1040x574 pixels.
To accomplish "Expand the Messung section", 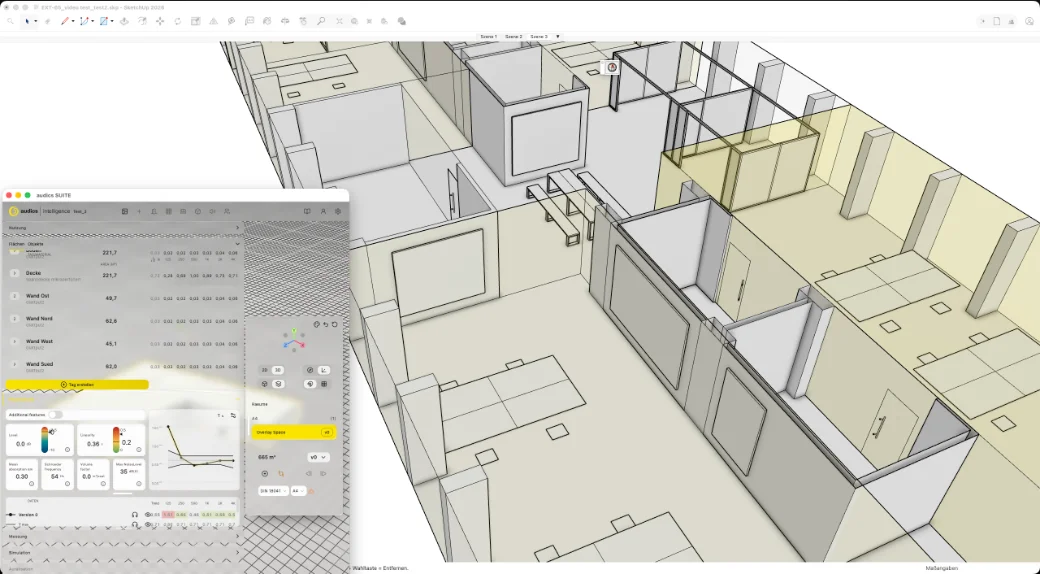I will pos(123,536).
